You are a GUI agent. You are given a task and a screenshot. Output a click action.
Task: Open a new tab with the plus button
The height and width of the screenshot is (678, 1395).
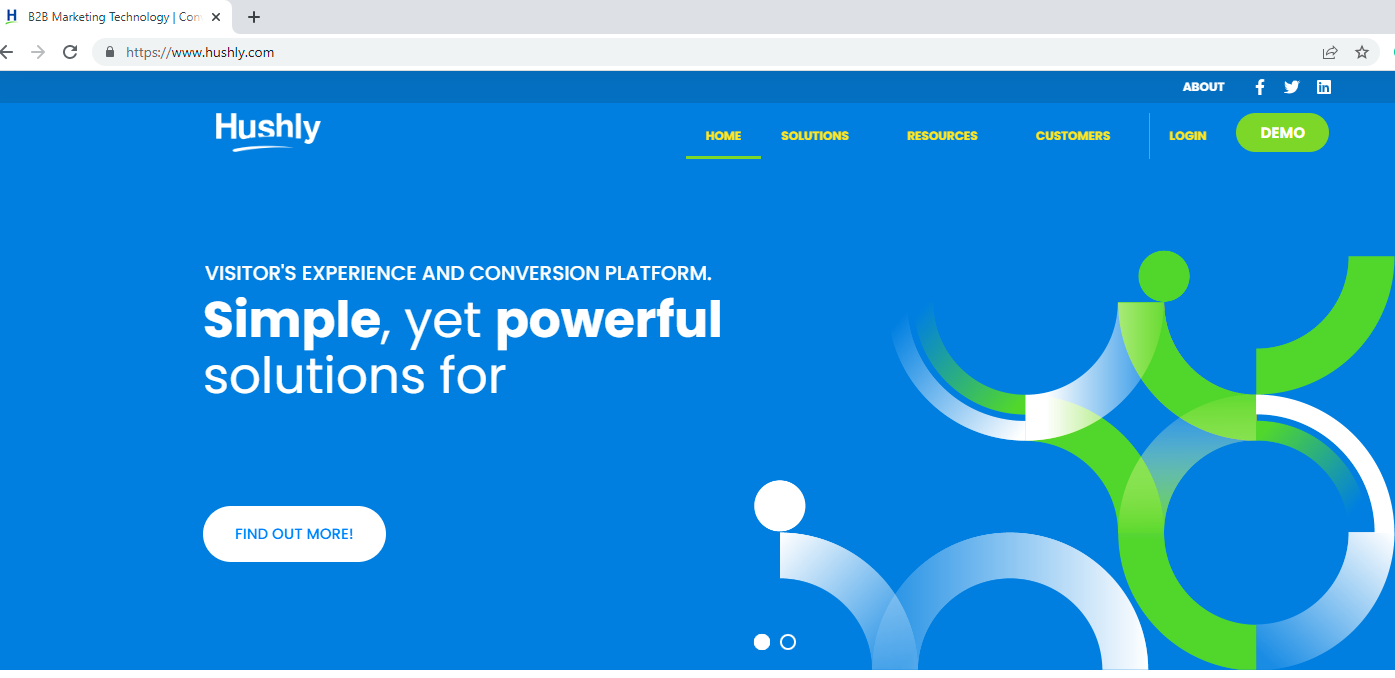254,17
